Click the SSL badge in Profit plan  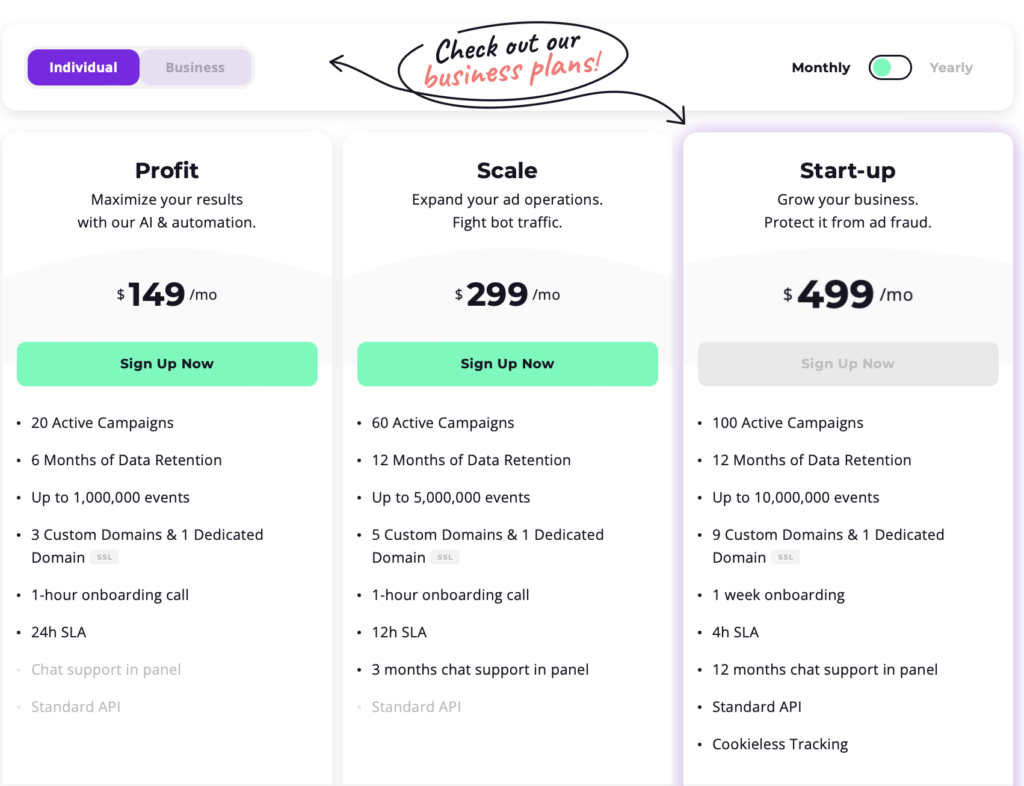pyautogui.click(x=104, y=558)
